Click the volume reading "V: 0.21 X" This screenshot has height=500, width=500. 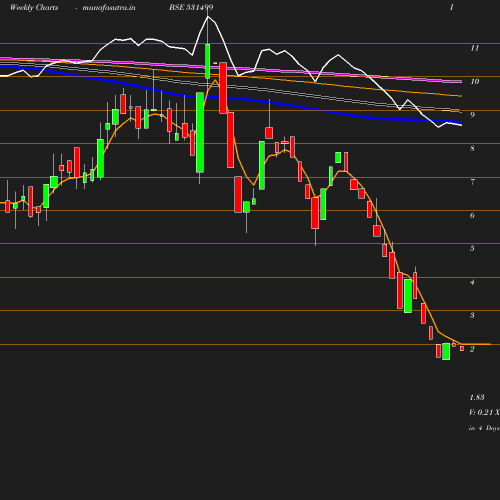484,412
